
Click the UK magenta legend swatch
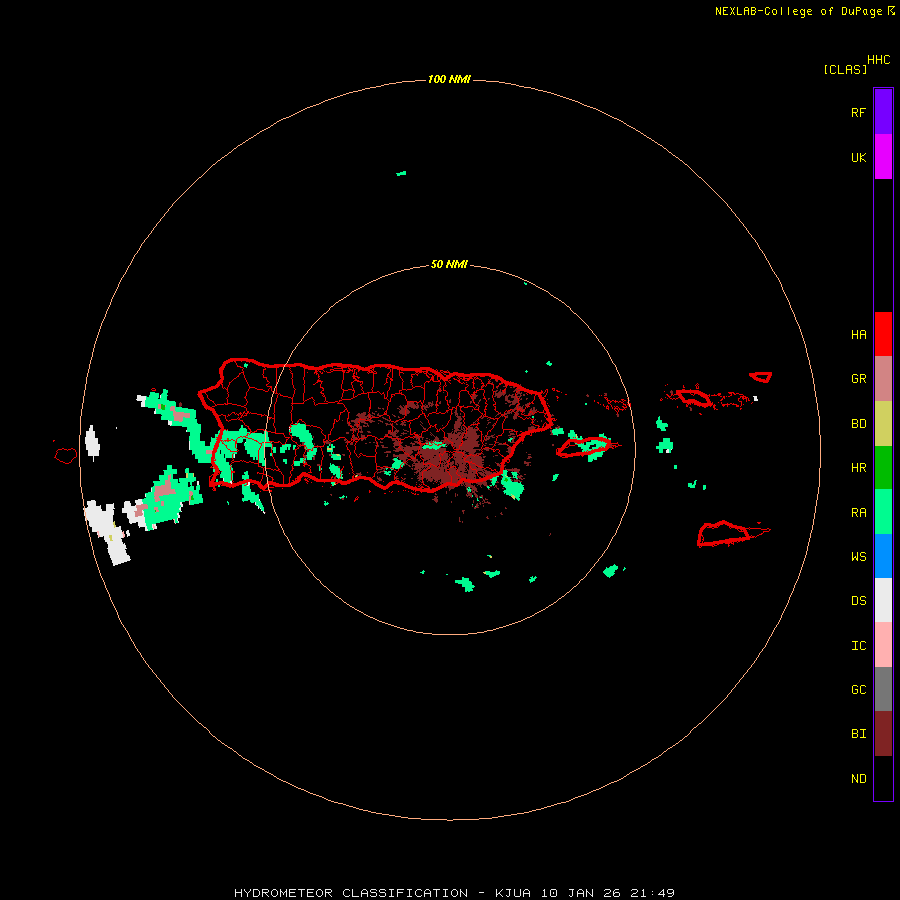coord(883,157)
